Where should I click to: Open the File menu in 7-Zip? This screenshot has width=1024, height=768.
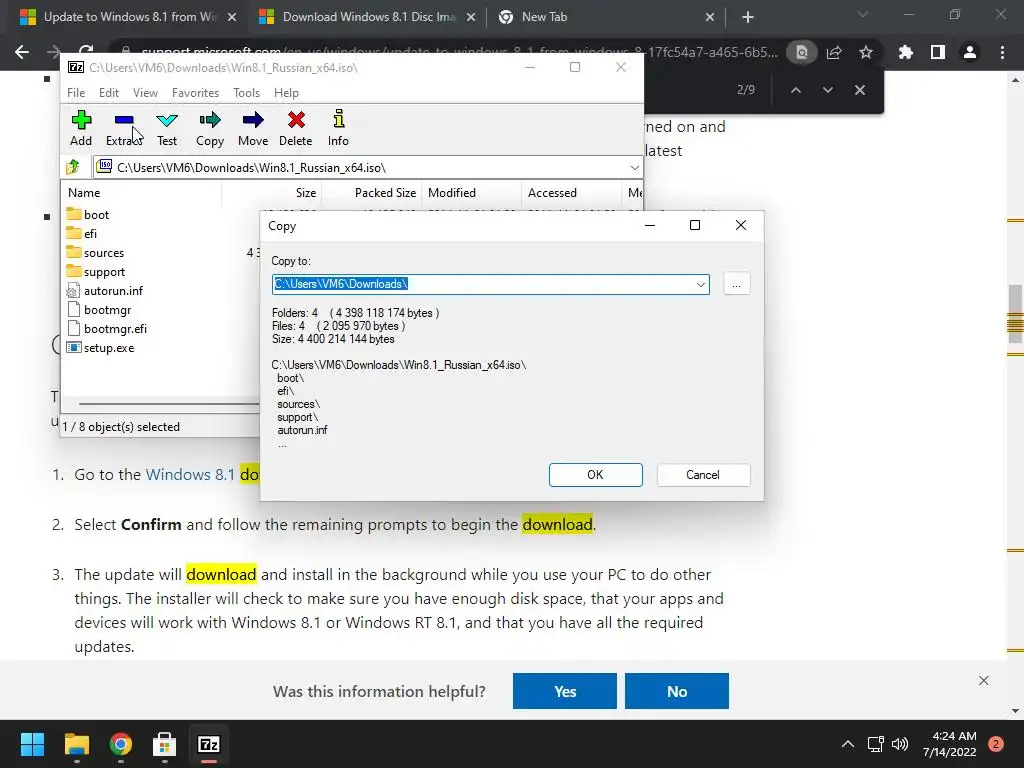pos(76,93)
